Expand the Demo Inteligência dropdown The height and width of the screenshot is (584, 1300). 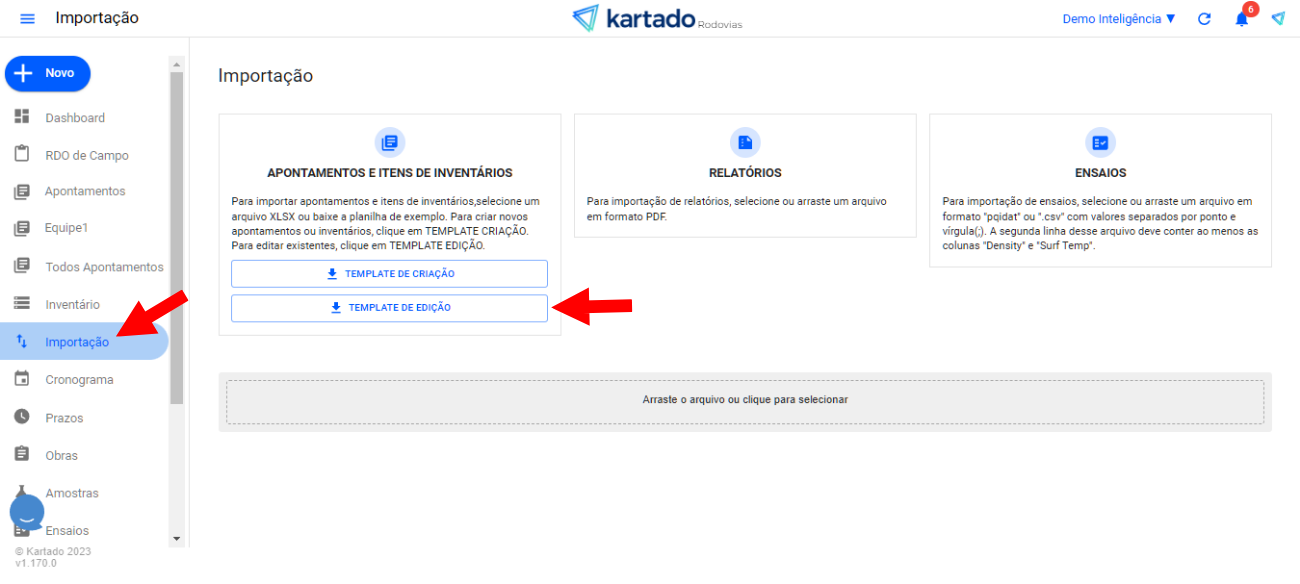(x=1118, y=19)
